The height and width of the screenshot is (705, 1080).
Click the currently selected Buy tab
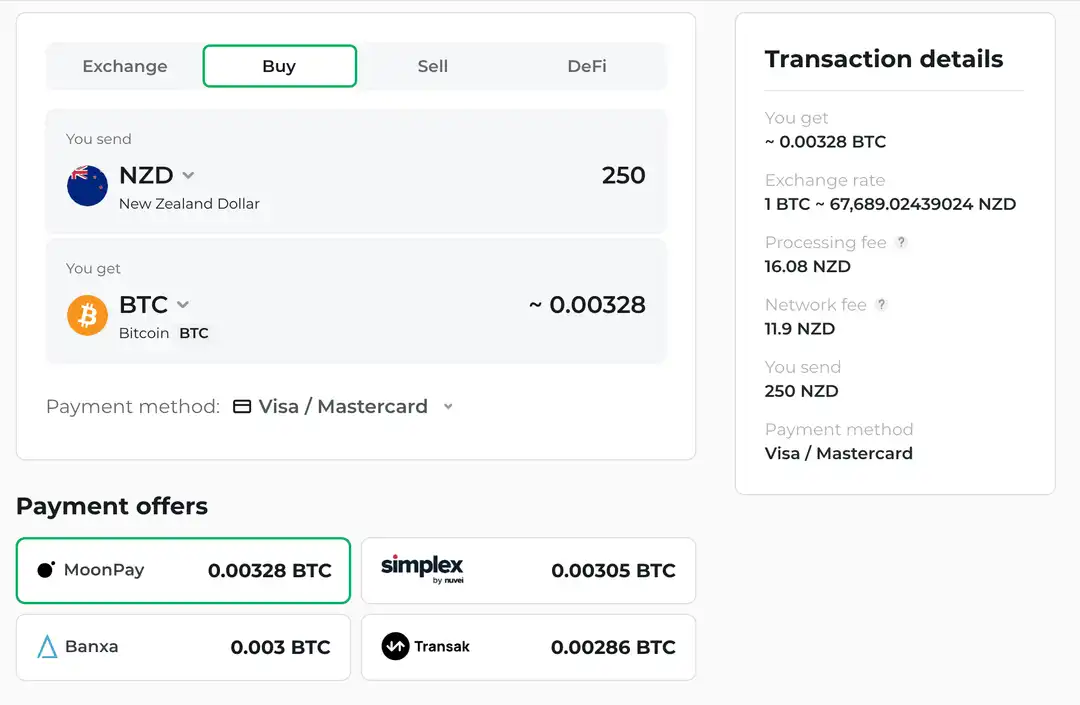point(279,66)
